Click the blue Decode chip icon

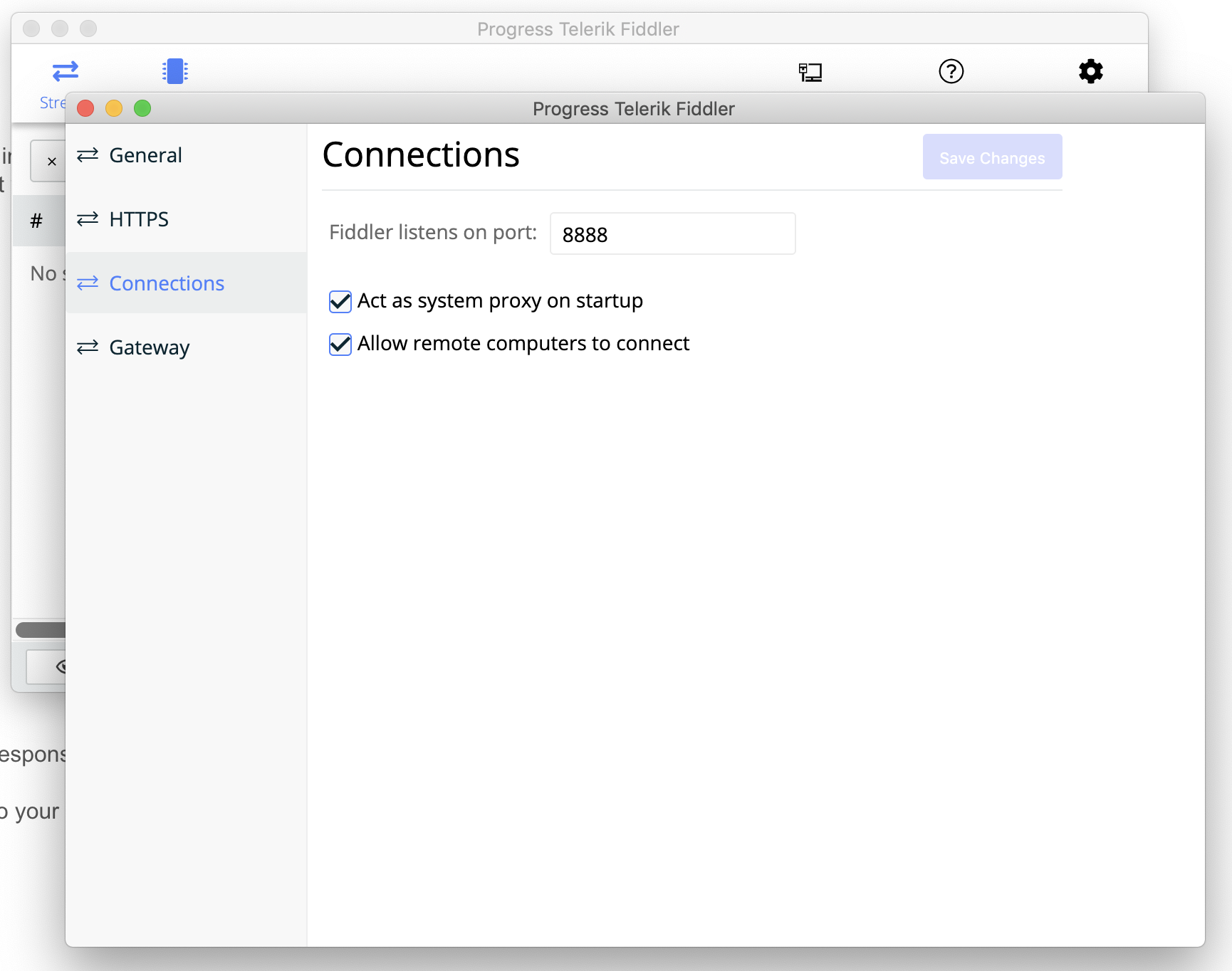tap(174, 71)
